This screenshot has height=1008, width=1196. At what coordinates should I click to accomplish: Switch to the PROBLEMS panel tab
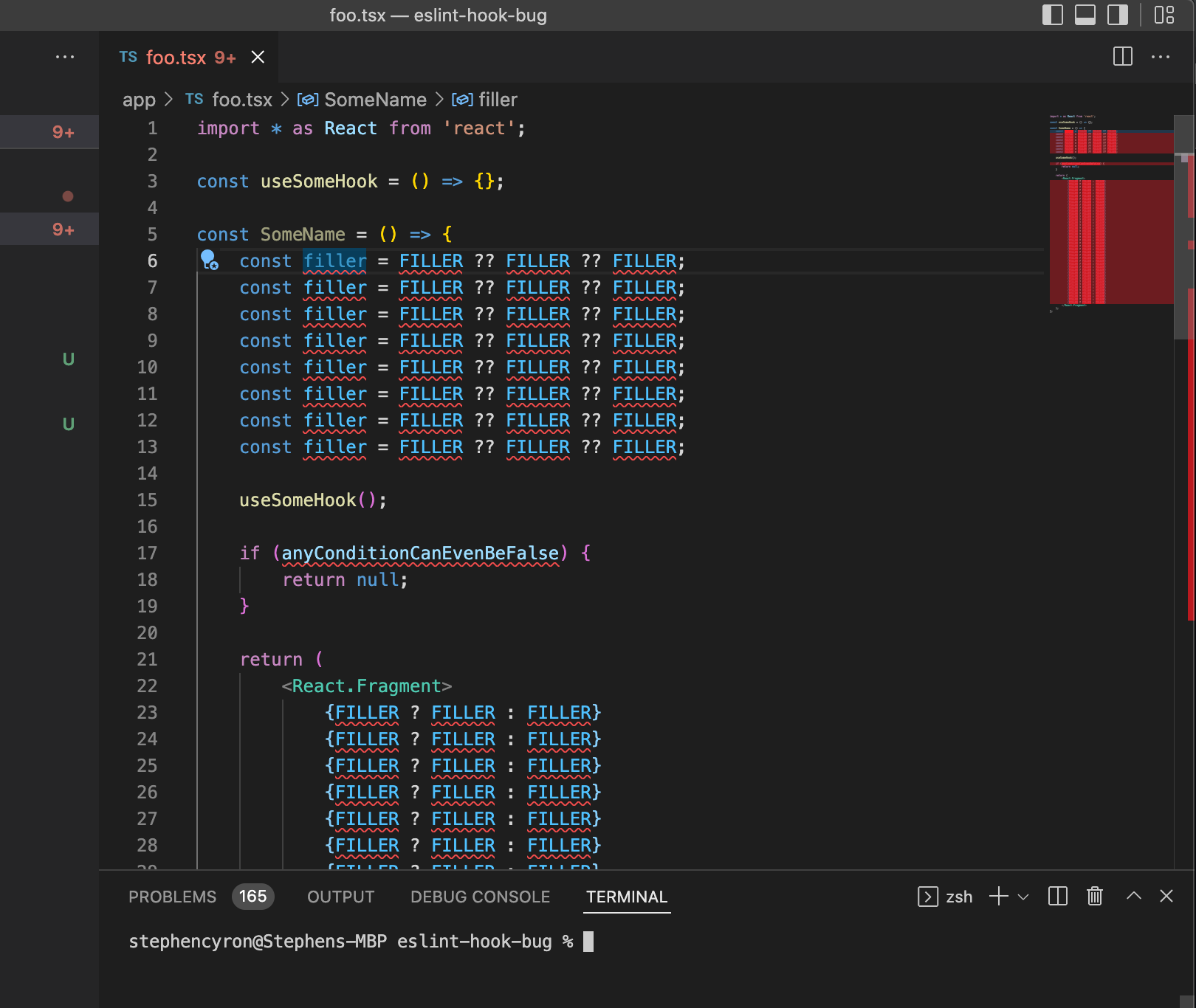pyautogui.click(x=172, y=897)
